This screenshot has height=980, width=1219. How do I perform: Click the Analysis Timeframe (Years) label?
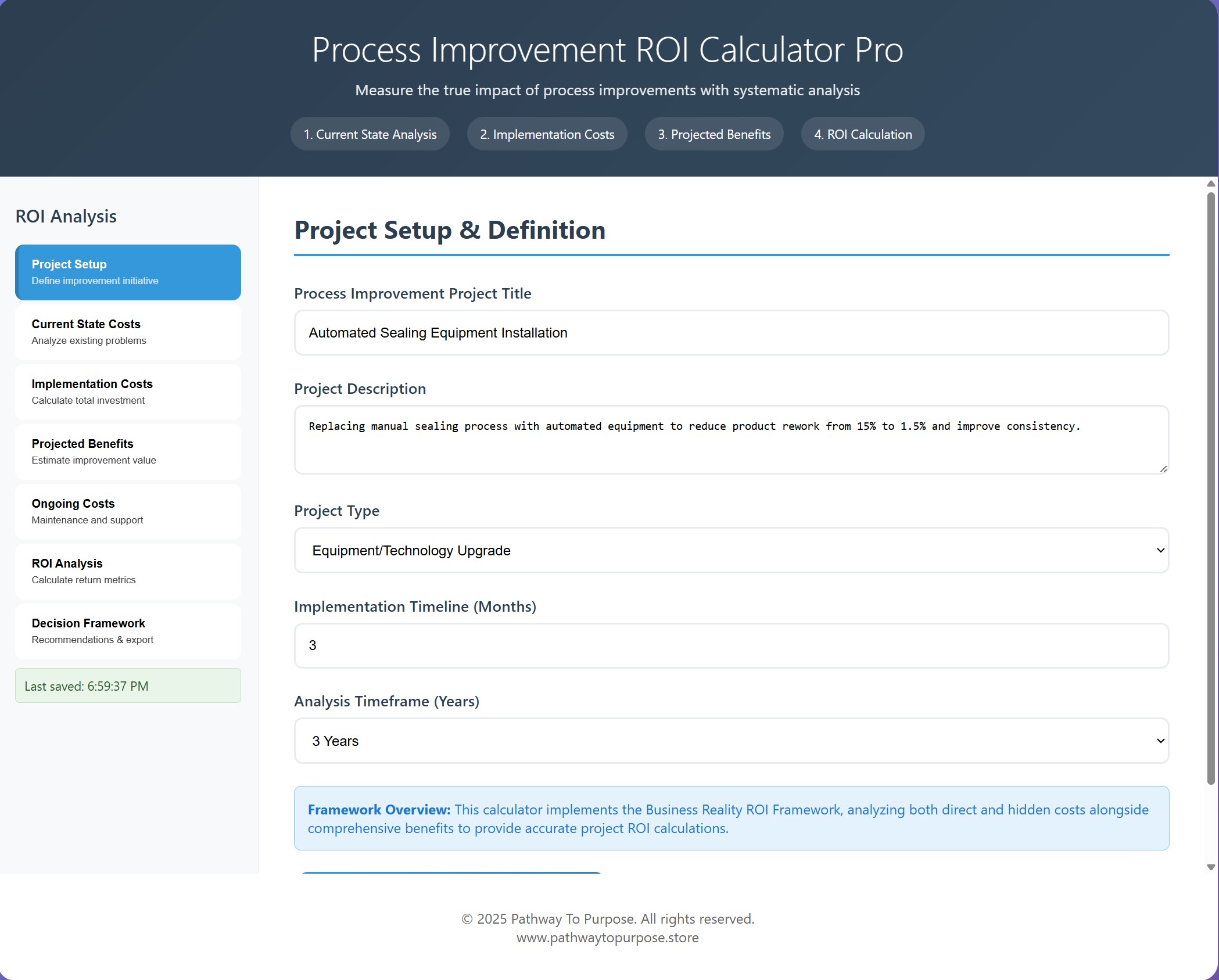pos(387,702)
